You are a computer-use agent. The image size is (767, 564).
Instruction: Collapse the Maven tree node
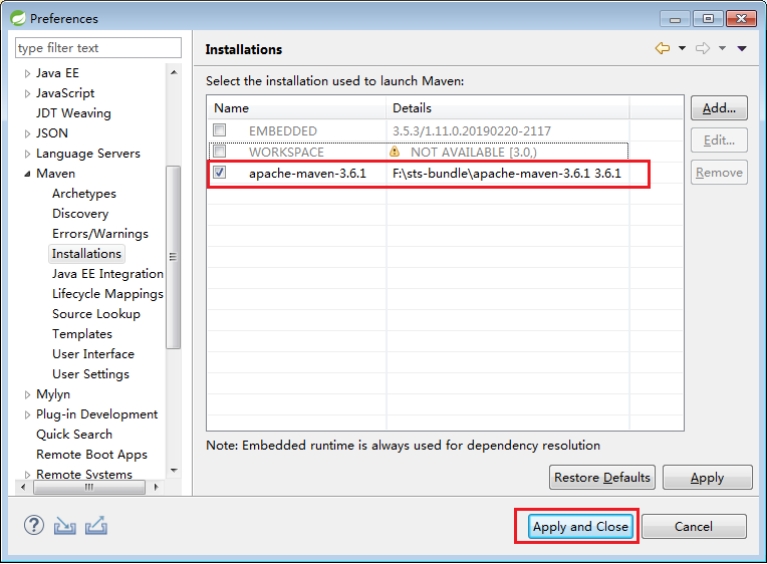[27, 174]
